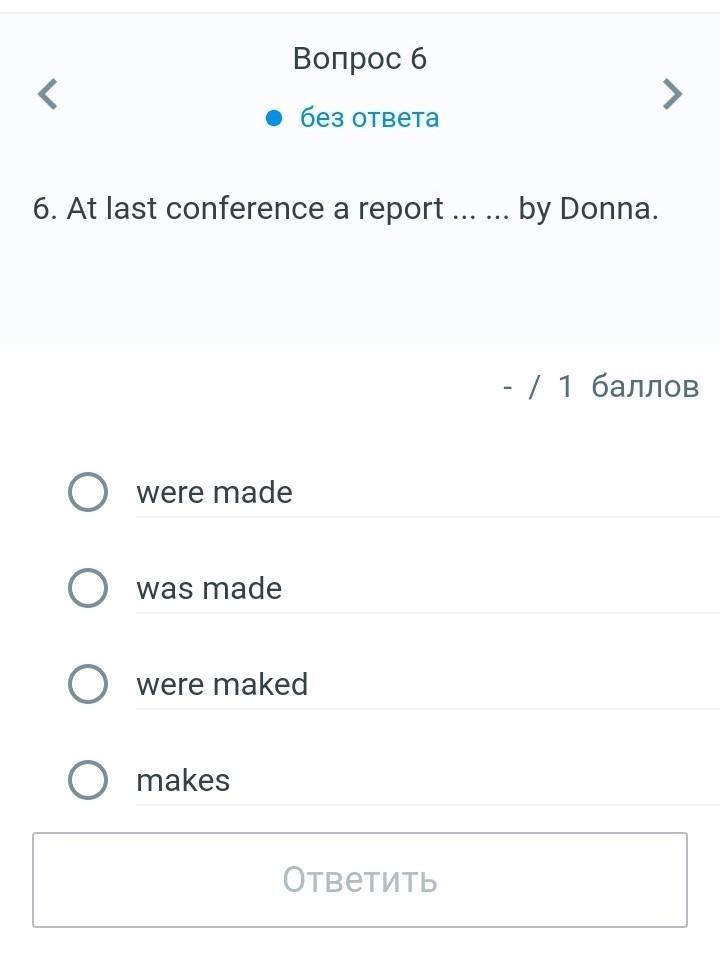
Task: Click the 'makes' answer text
Action: (x=183, y=780)
